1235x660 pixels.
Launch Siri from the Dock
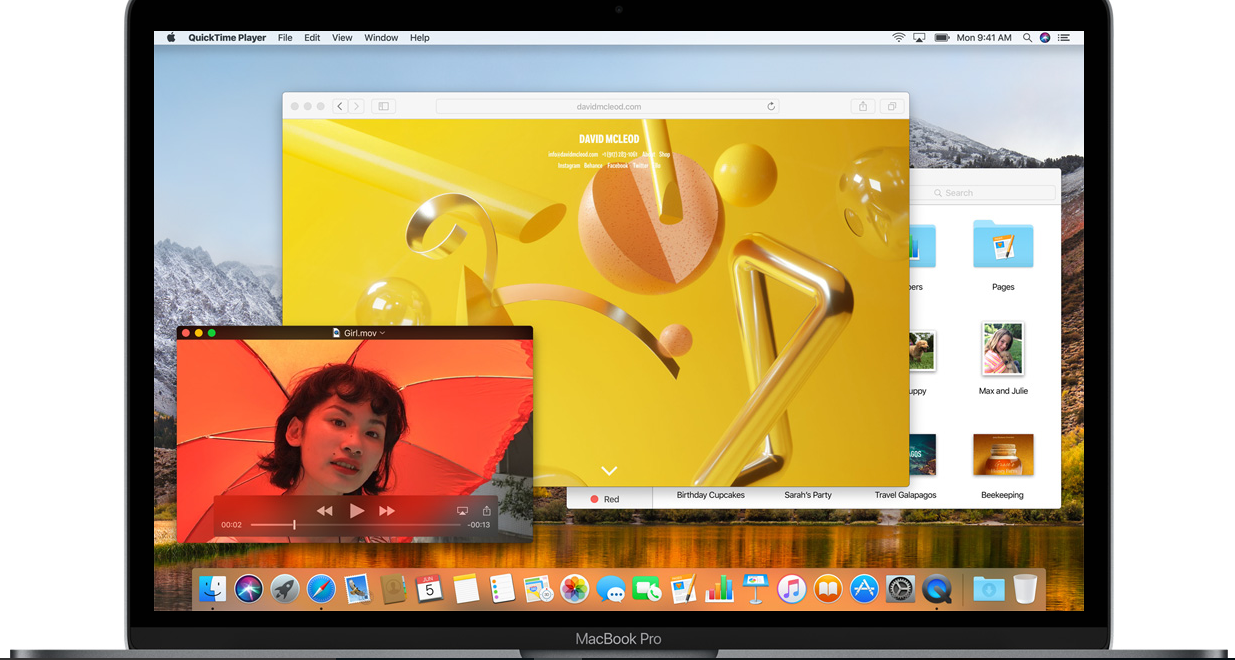(248, 589)
